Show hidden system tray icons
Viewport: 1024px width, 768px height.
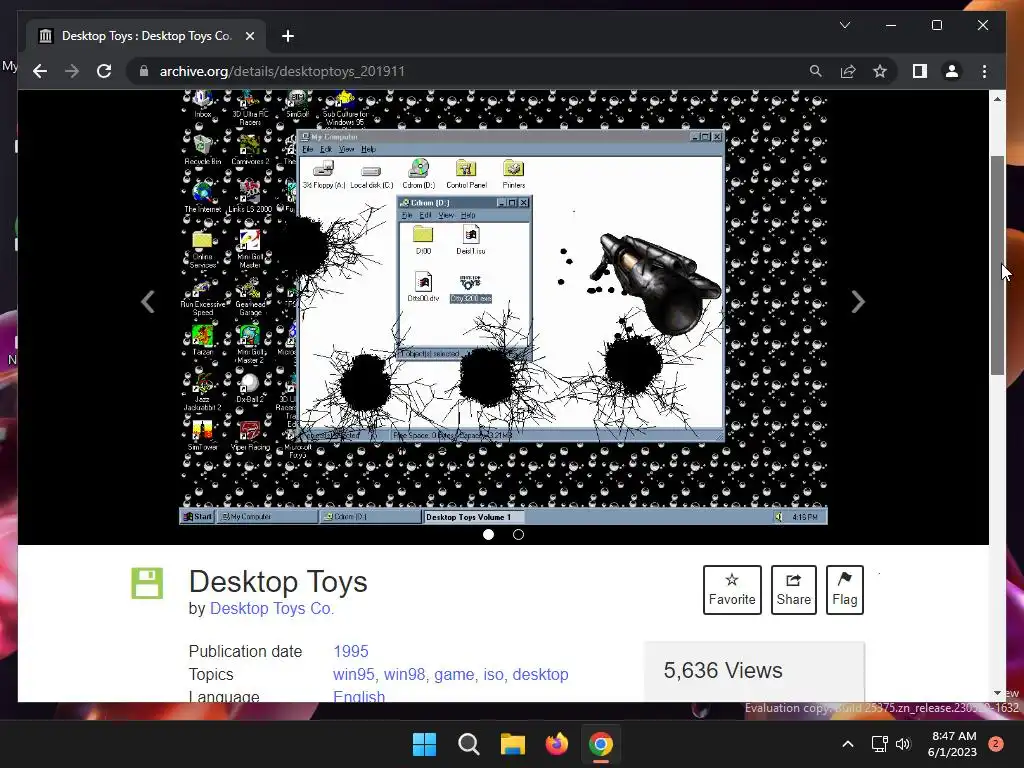848,744
